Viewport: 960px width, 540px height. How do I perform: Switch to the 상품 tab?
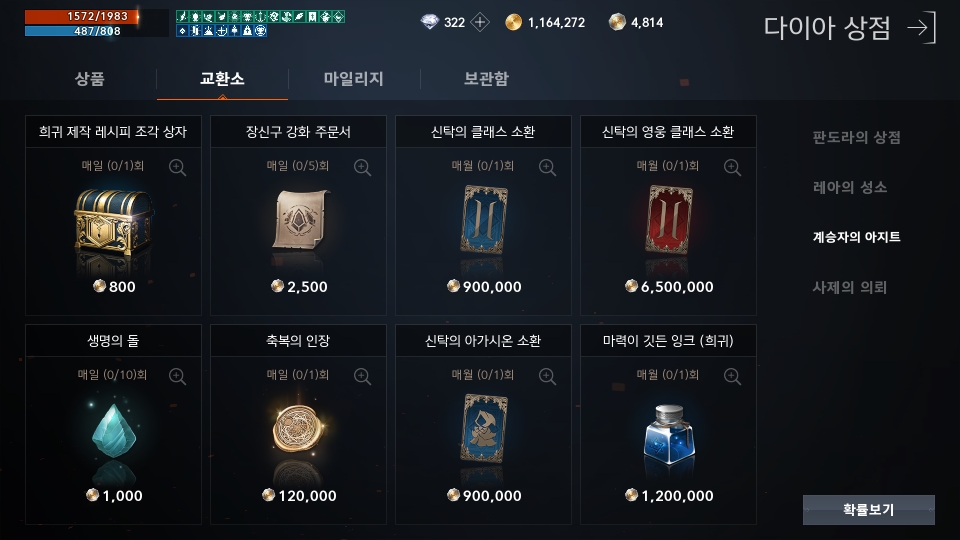tap(89, 78)
